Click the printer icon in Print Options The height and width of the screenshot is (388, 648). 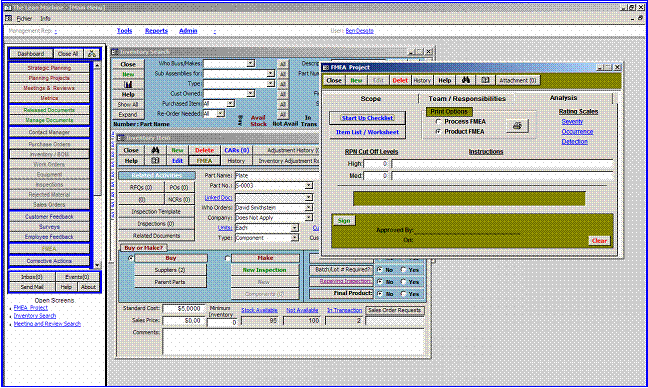pyautogui.click(x=517, y=126)
